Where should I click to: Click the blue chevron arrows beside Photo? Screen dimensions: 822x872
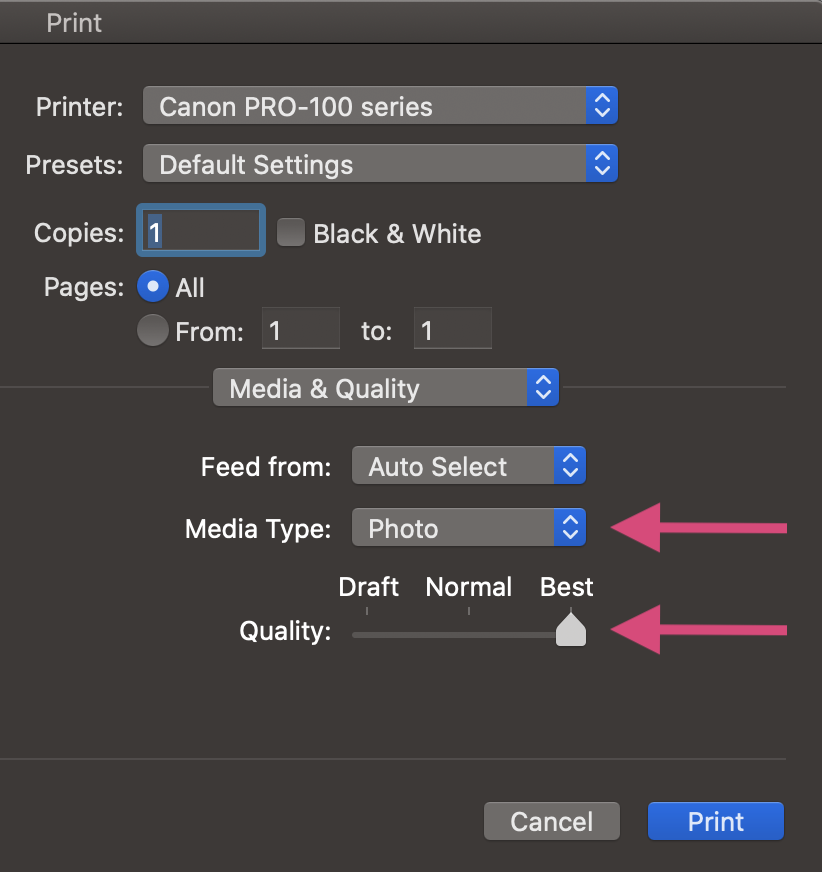click(x=570, y=527)
